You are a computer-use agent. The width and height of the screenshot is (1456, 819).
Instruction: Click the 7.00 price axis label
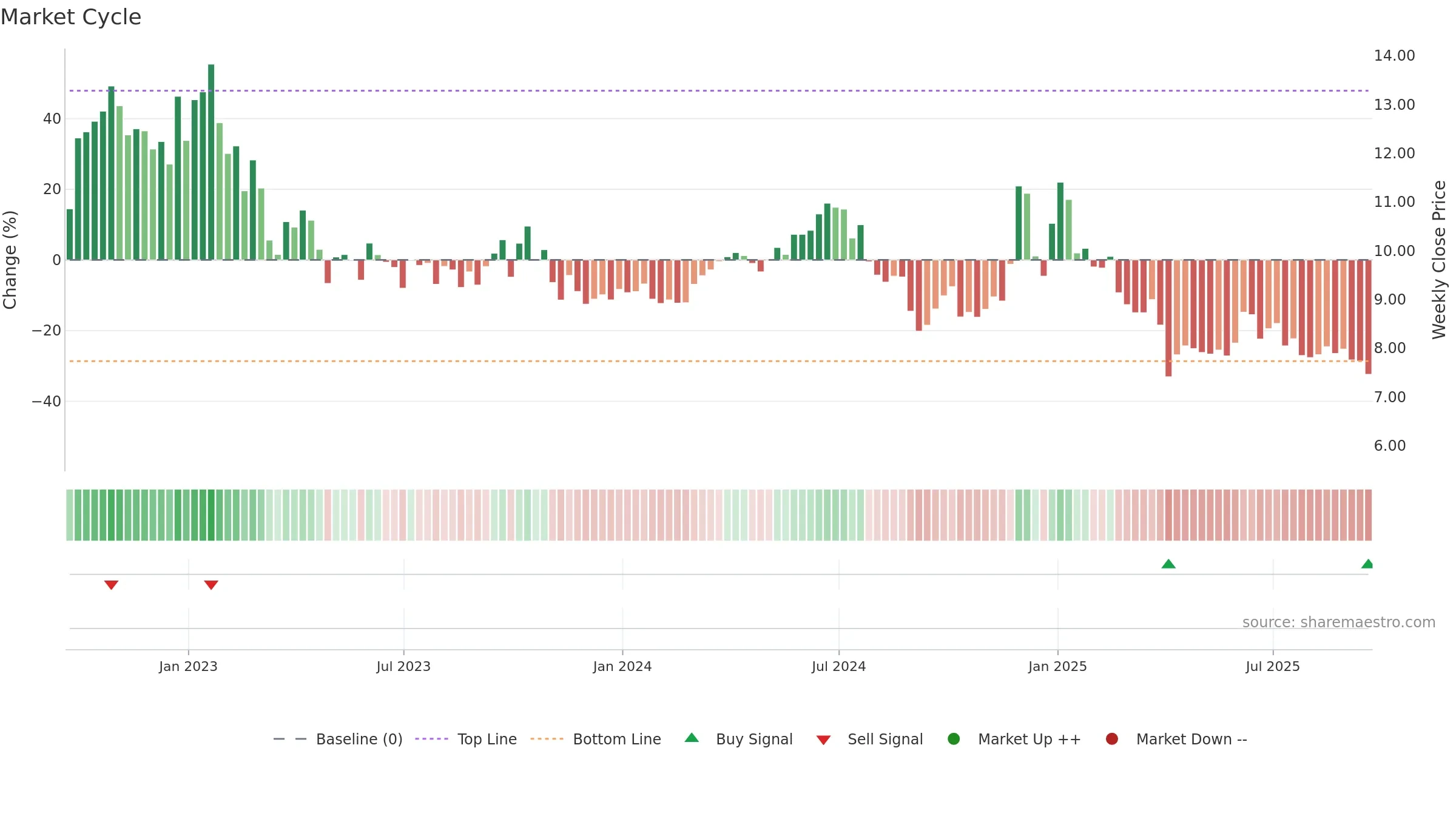point(1390,397)
